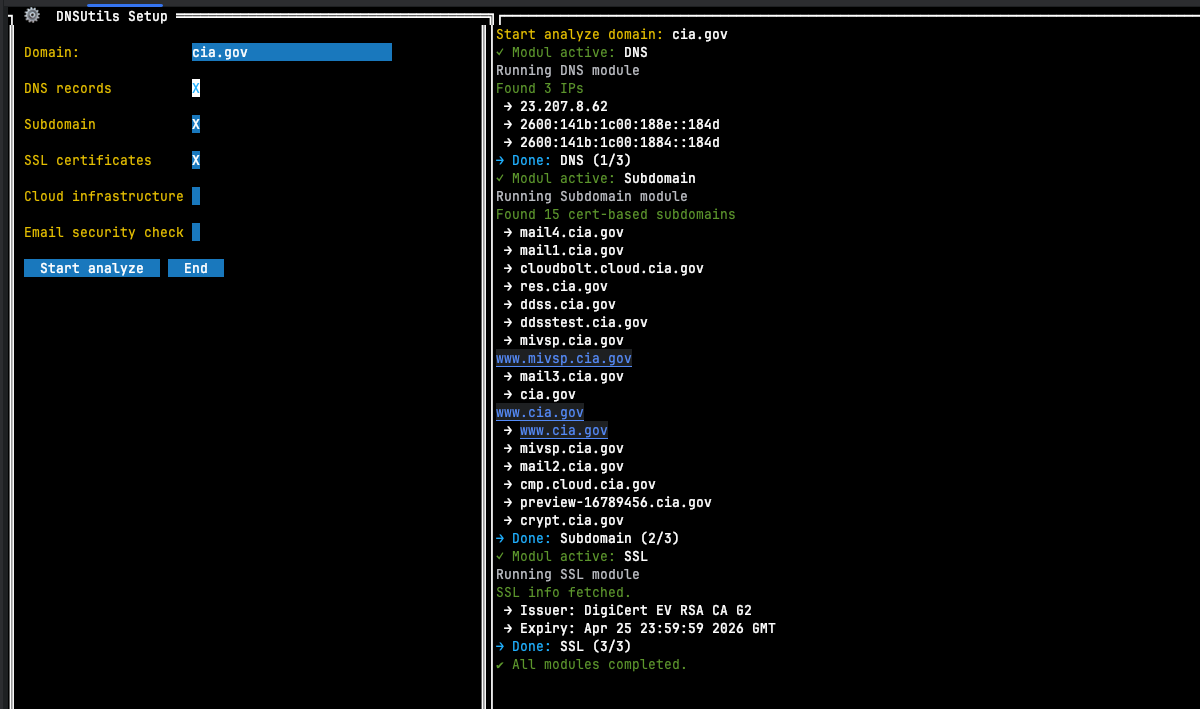1200x709 pixels.
Task: Click the 'Running SSL module' line
Action: [x=568, y=574]
